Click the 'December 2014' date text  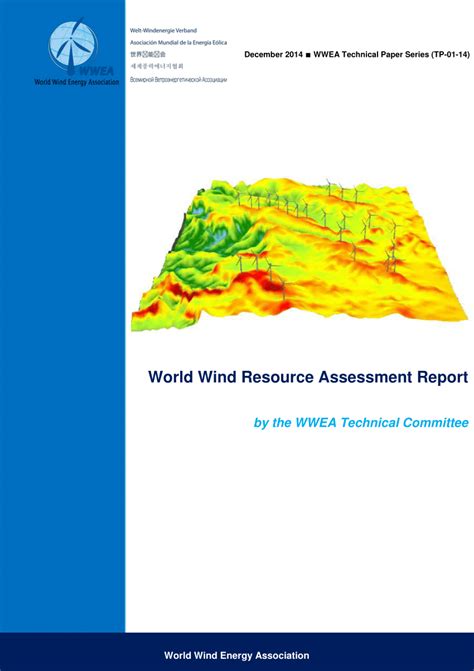click(273, 55)
